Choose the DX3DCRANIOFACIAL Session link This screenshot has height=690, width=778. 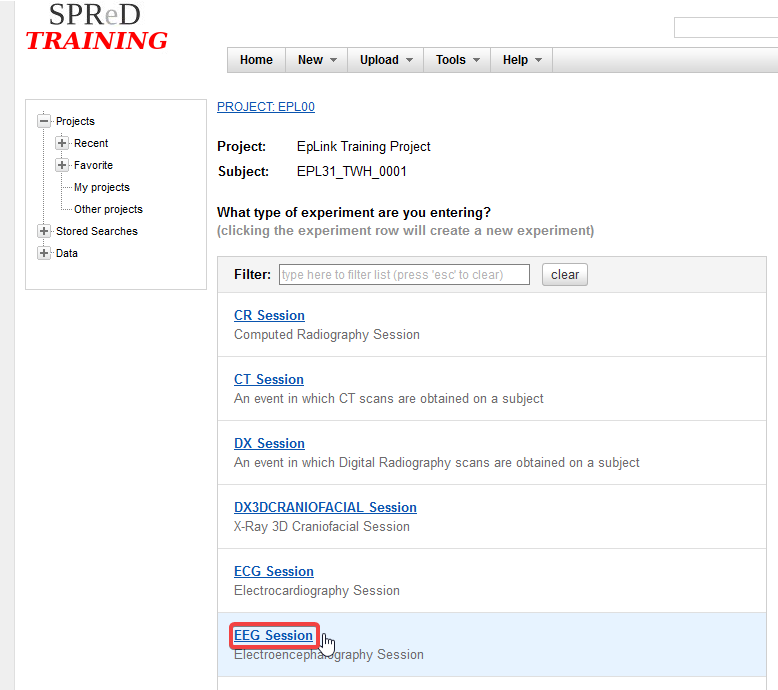[325, 507]
